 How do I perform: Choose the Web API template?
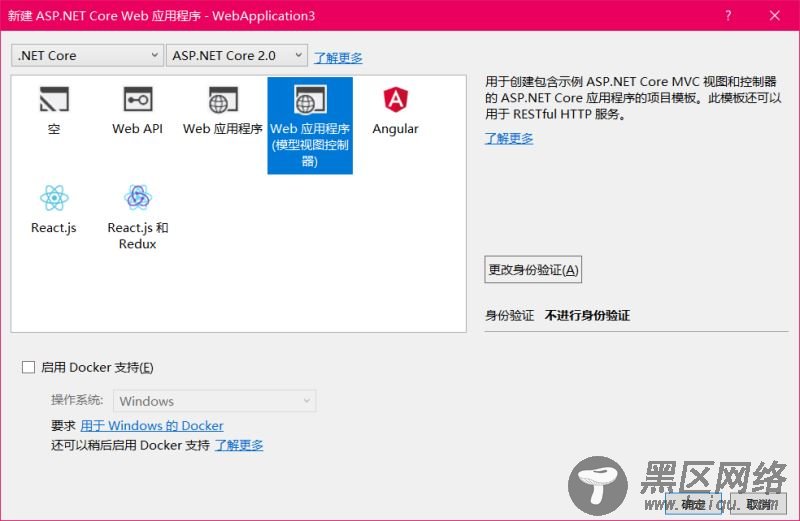pyautogui.click(x=137, y=111)
